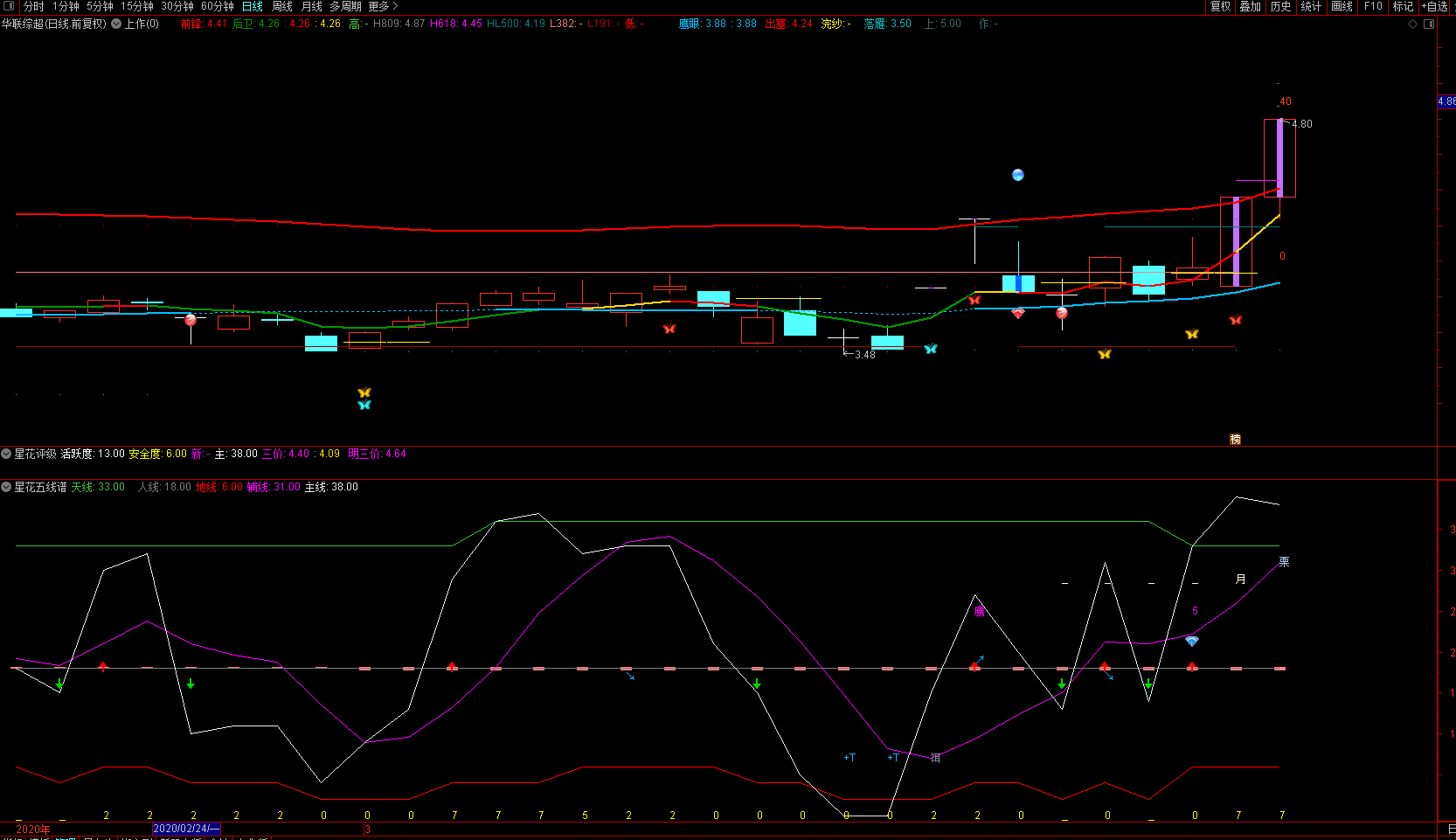Image resolution: width=1456 pixels, height=840 pixels.
Task: Click the 2020/02/24 date marker on time axis
Action: pyautogui.click(x=185, y=829)
